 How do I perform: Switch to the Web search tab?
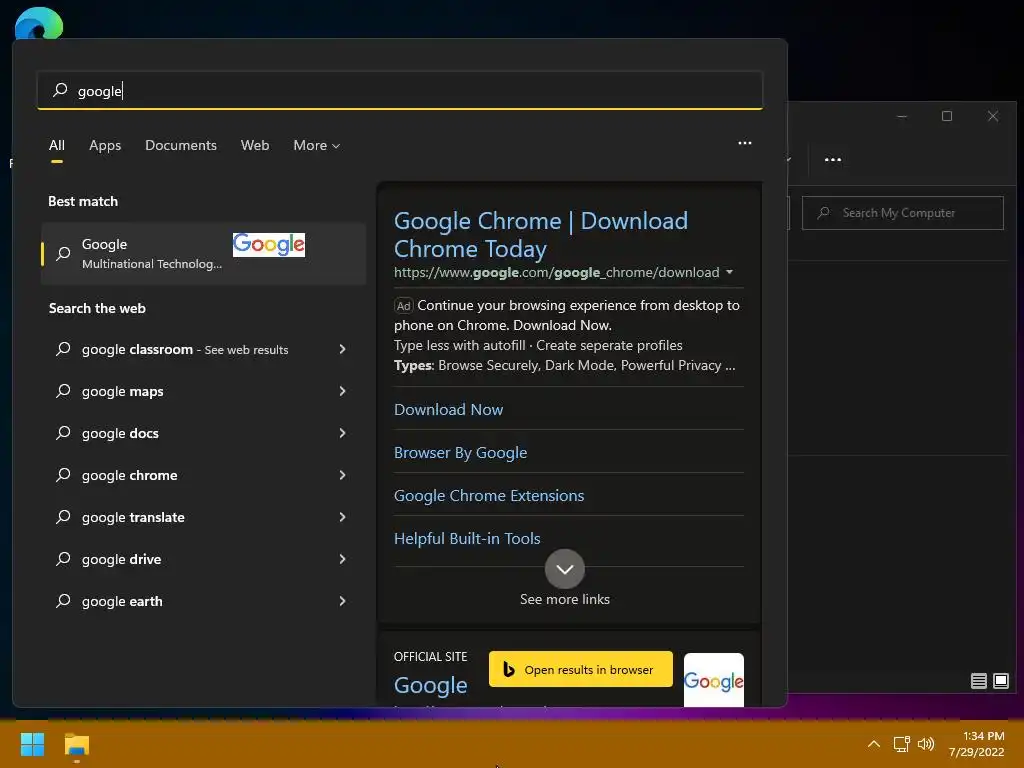click(255, 146)
